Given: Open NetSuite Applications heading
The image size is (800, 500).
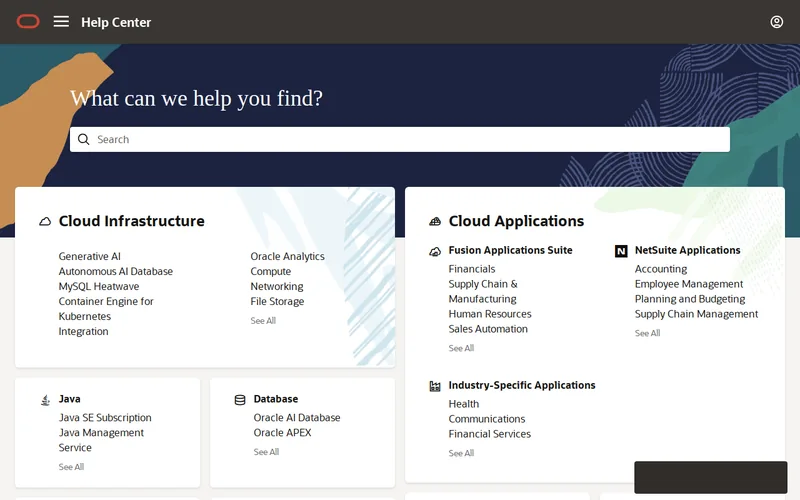Looking at the screenshot, I should 687,250.
